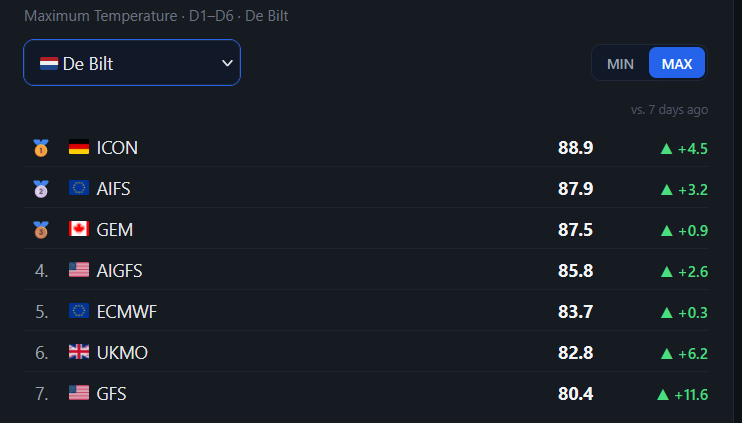This screenshot has height=423, width=742.
Task: Switch to MIN temperature
Action: (x=620, y=63)
